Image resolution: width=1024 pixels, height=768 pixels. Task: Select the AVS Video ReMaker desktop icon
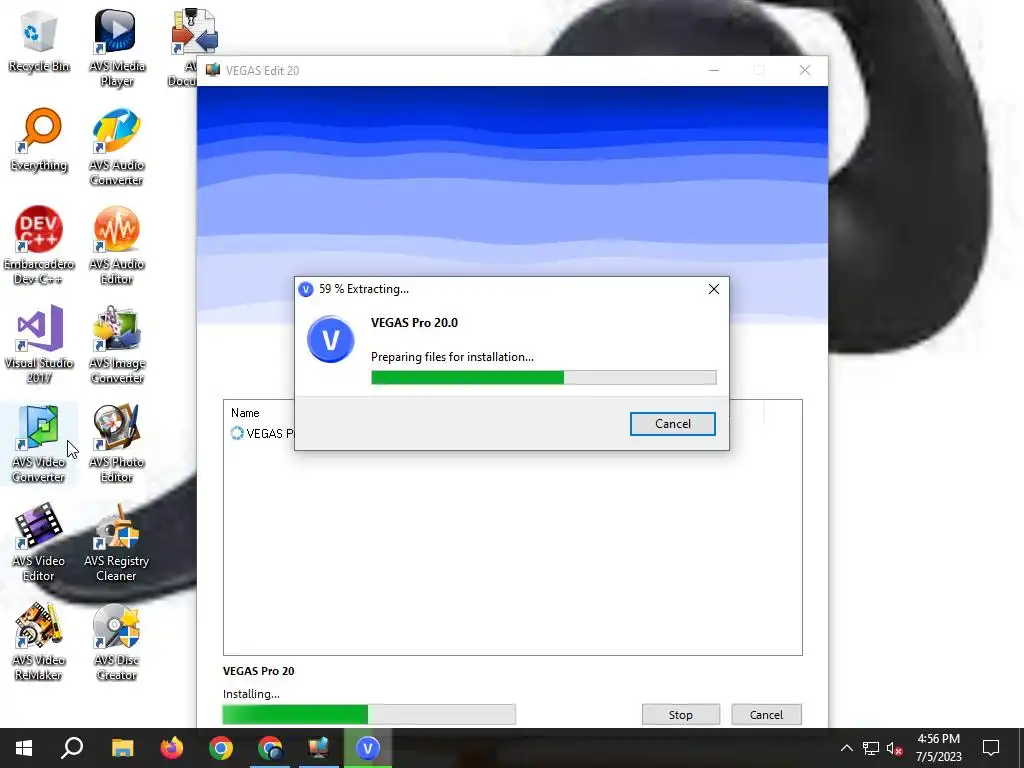(39, 641)
